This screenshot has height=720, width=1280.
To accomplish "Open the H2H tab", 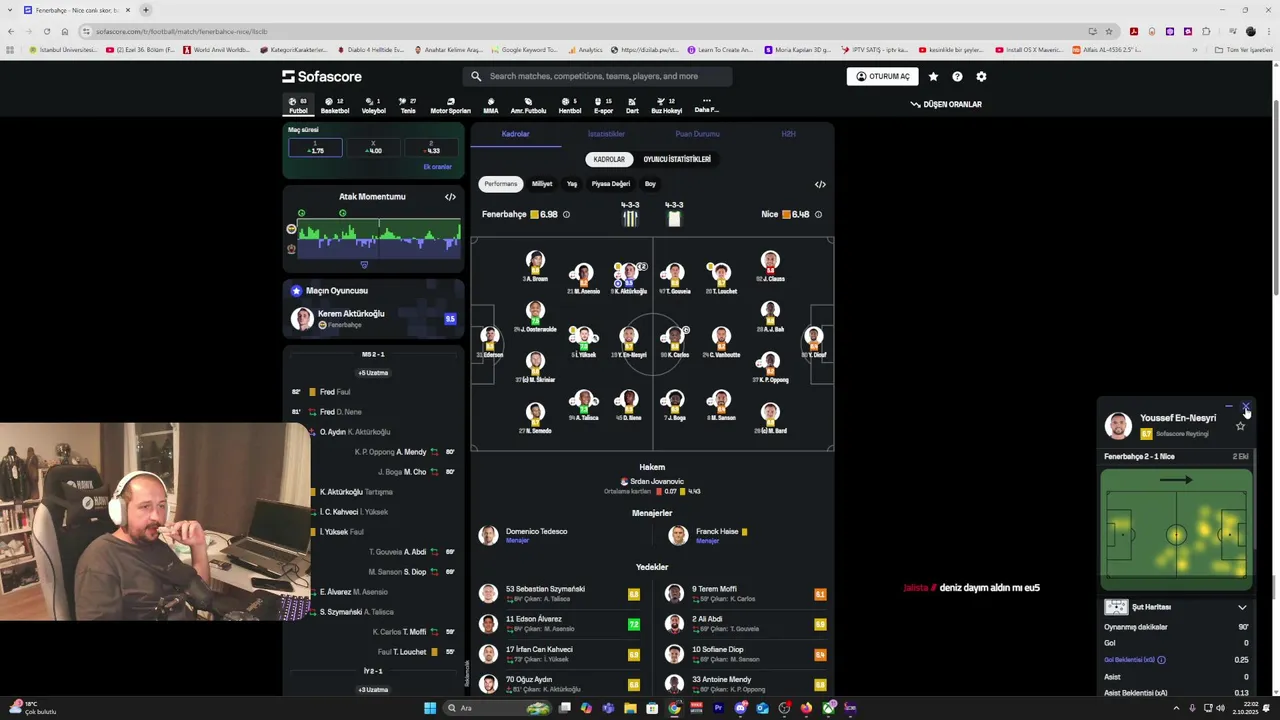I will click(x=788, y=134).
